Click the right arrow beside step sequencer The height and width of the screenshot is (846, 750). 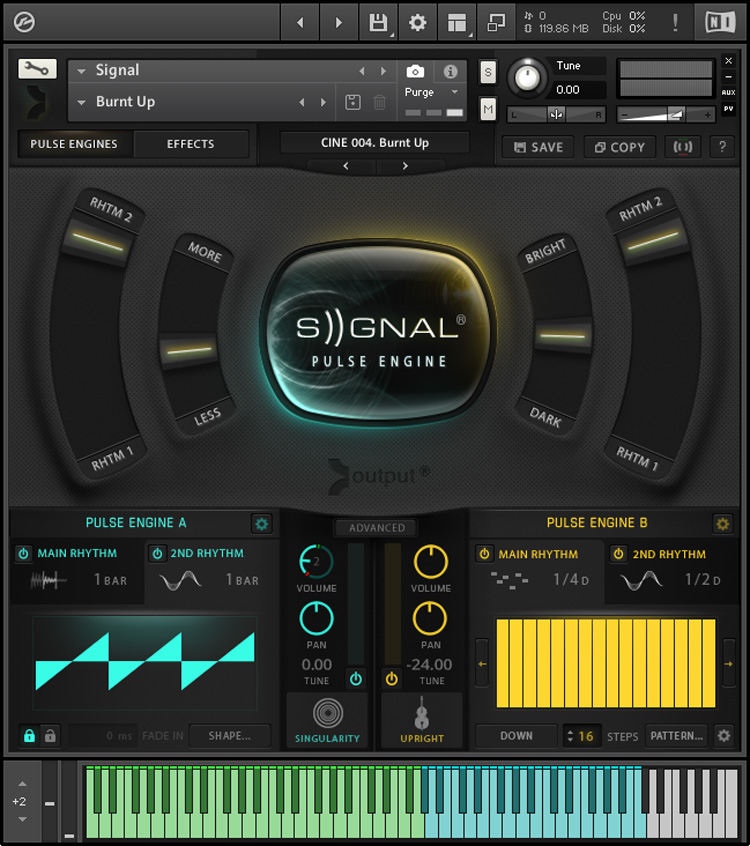click(728, 663)
